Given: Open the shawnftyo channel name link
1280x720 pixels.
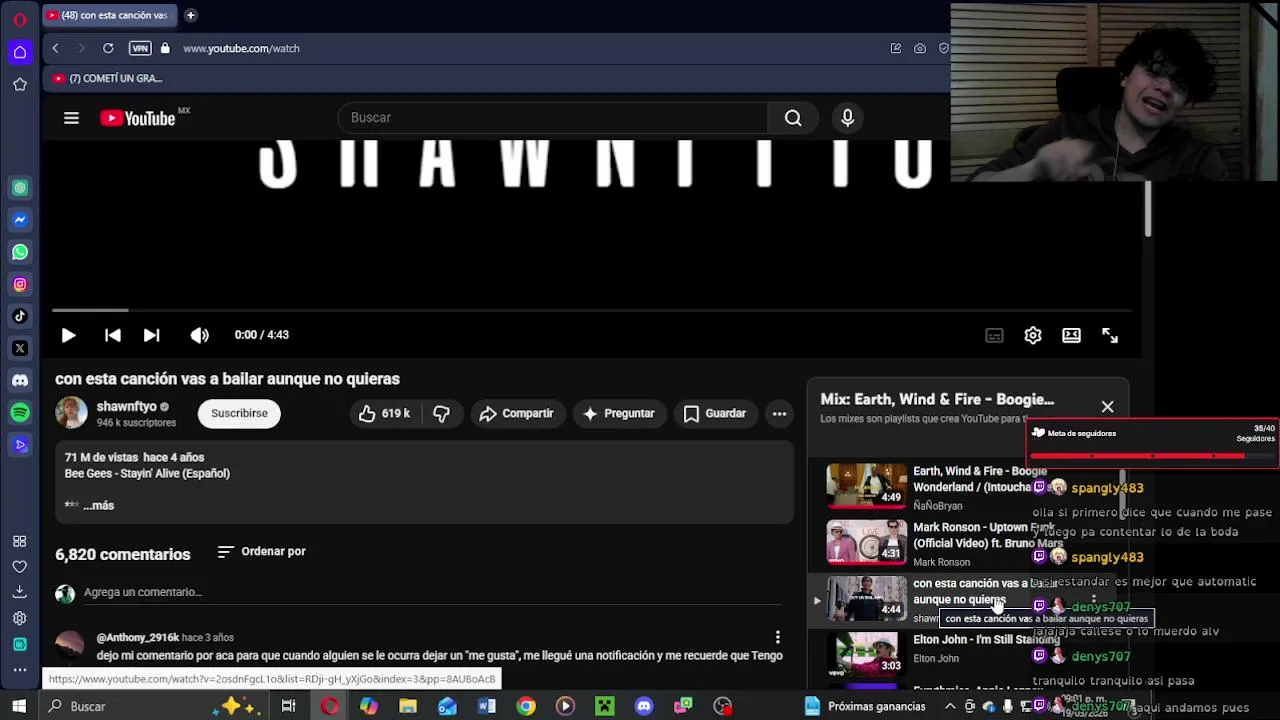Looking at the screenshot, I should coord(126,407).
